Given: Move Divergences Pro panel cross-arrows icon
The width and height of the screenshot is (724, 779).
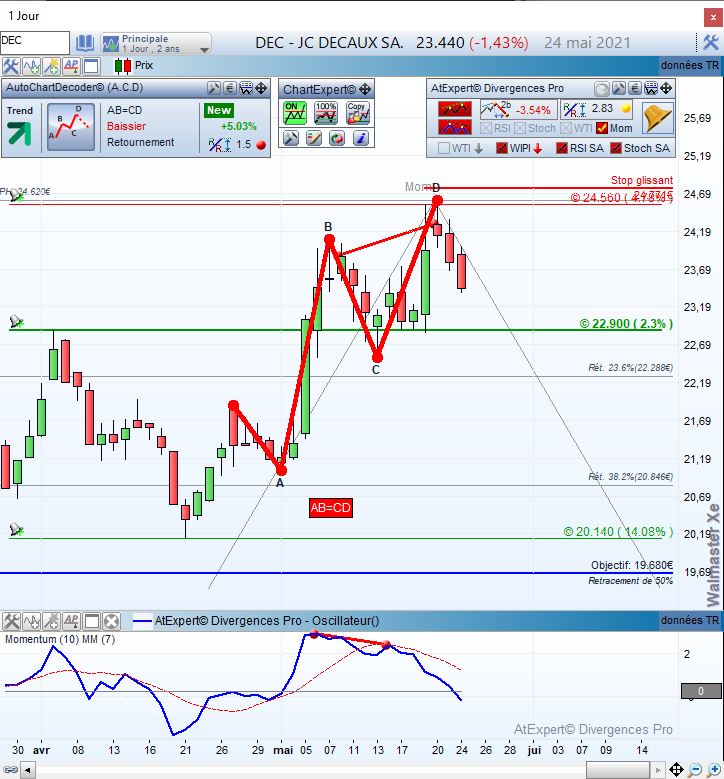Looking at the screenshot, I should pyautogui.click(x=666, y=89).
